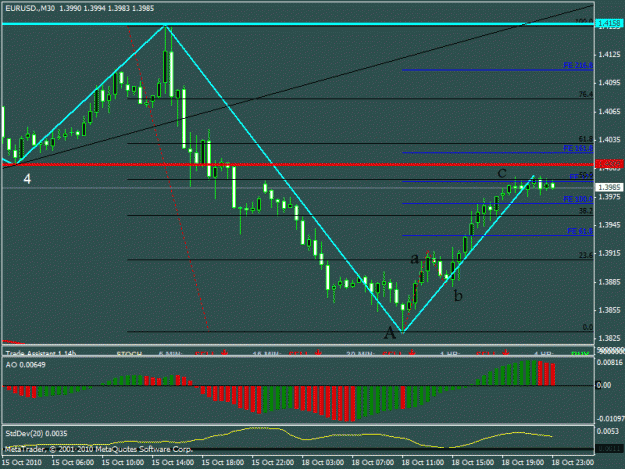Viewport: 625px width, 469px height.
Task: Select the thick red horizontal line
Action: [x=298, y=164]
